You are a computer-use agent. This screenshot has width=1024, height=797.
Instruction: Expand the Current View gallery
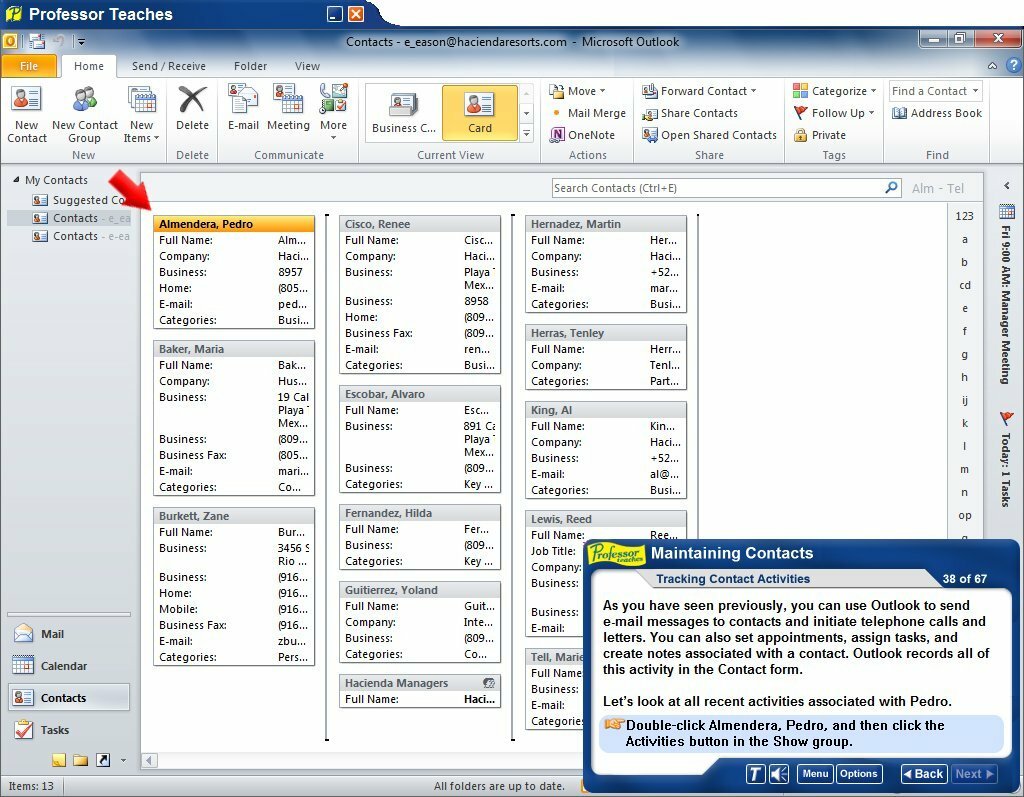pyautogui.click(x=526, y=134)
